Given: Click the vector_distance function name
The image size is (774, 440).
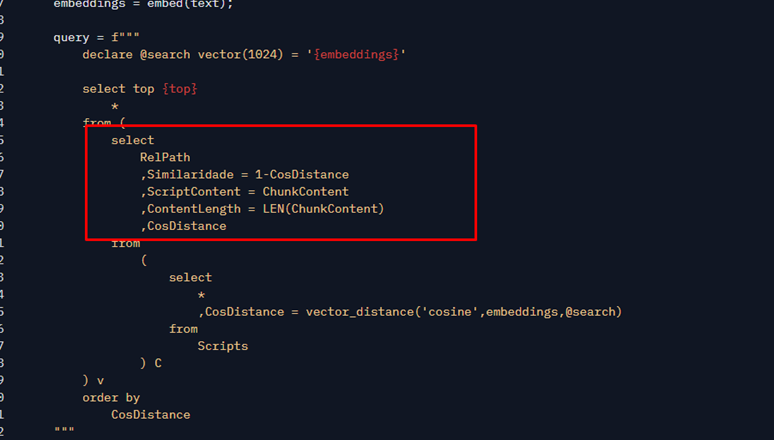Looking at the screenshot, I should coord(352,312).
